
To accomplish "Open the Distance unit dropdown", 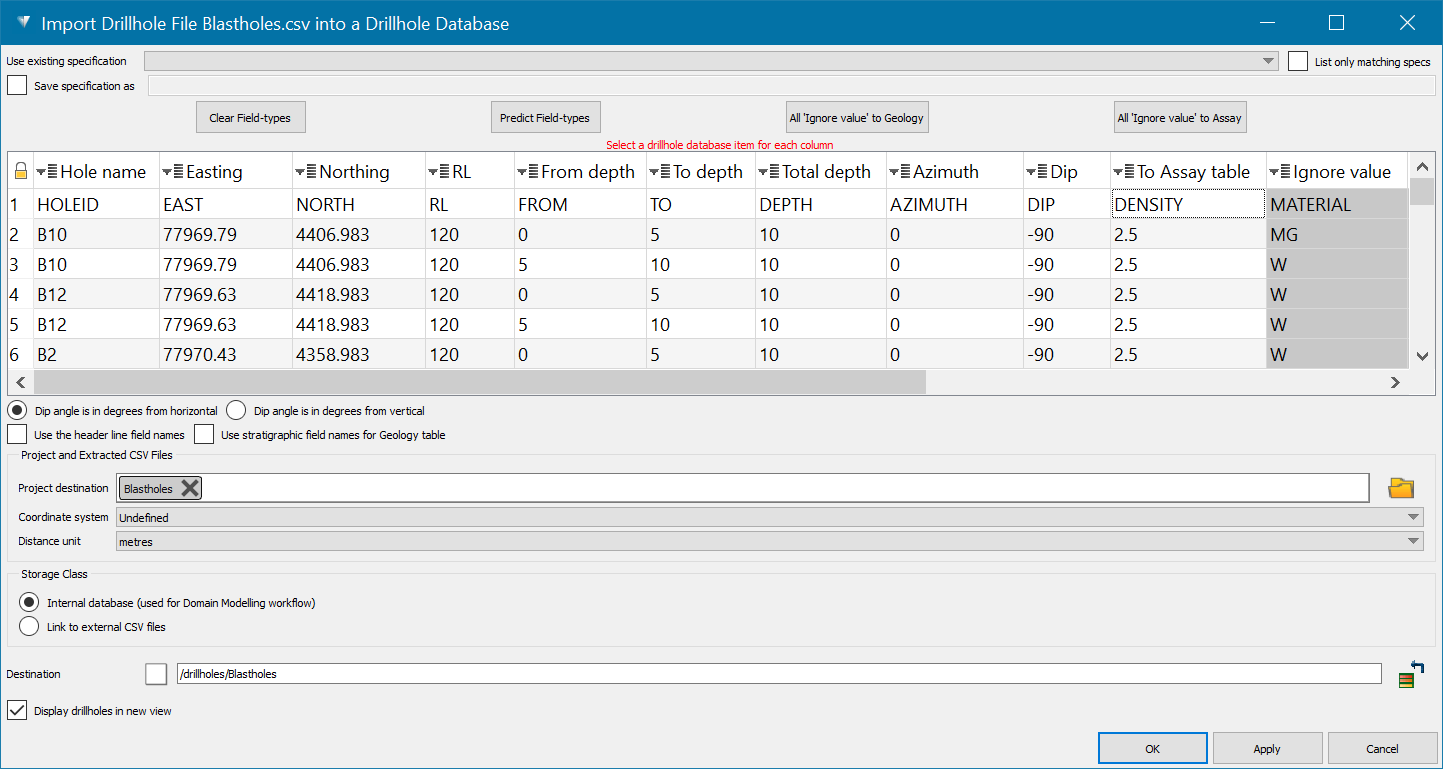I will [x=1413, y=541].
